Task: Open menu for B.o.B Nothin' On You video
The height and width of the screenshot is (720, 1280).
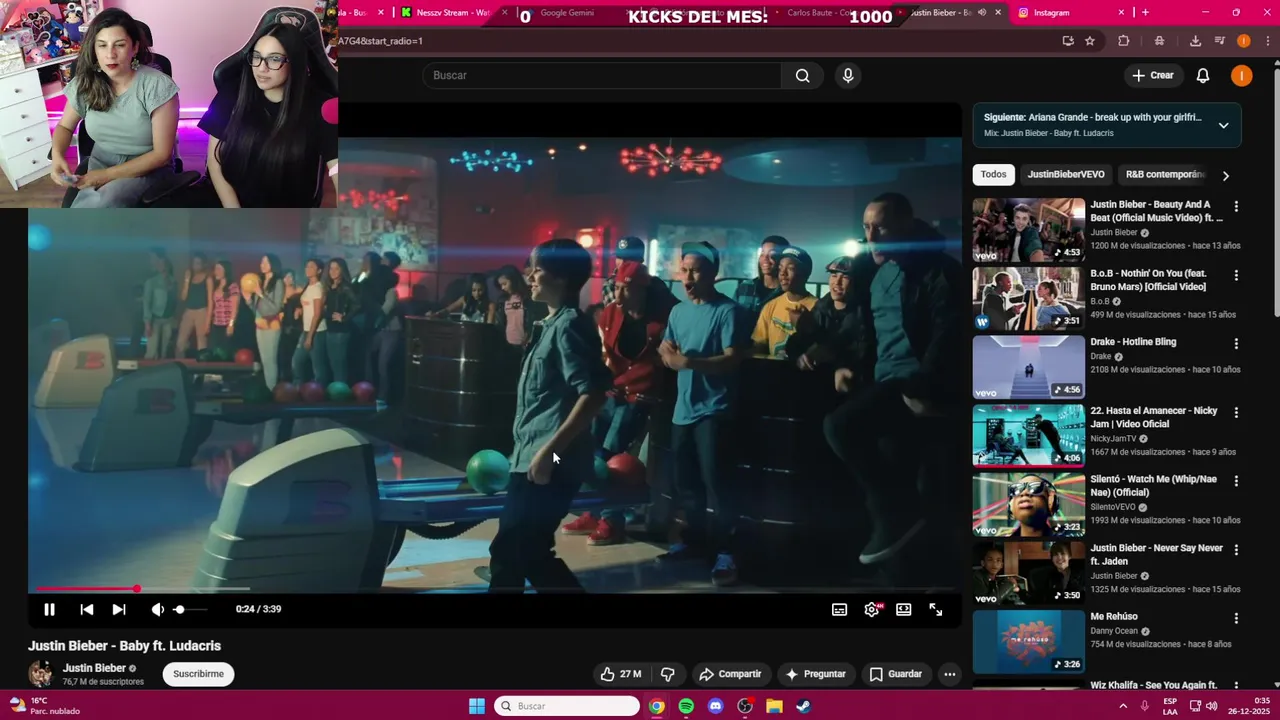Action: tap(1236, 275)
